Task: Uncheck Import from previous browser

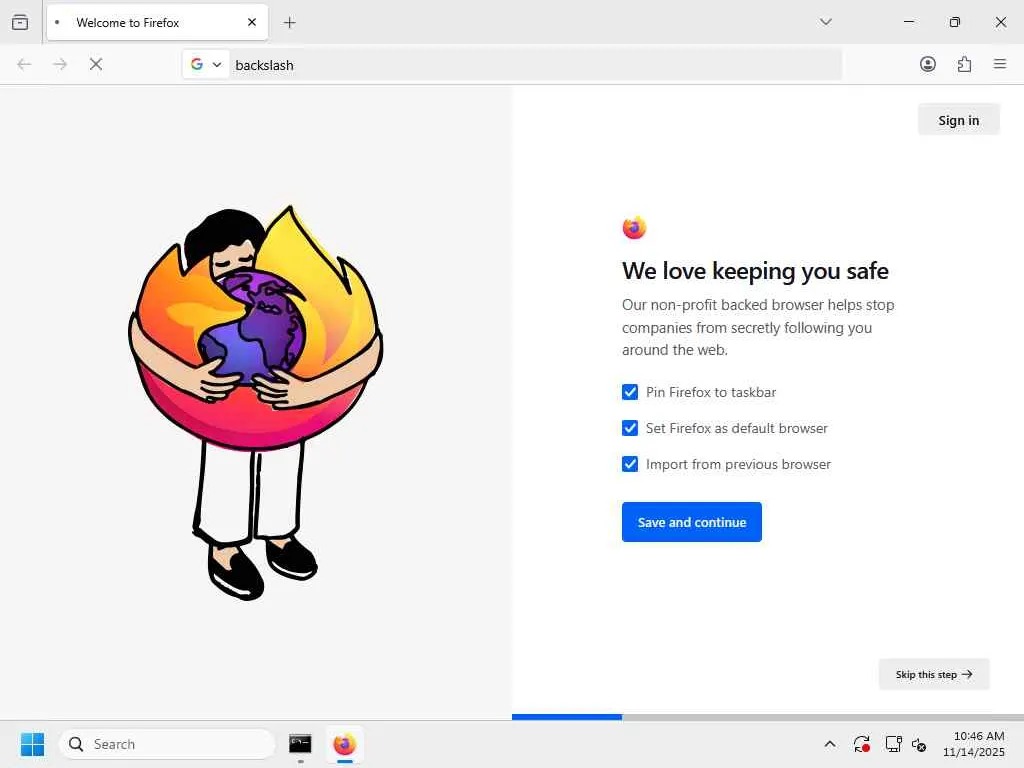Action: (630, 464)
